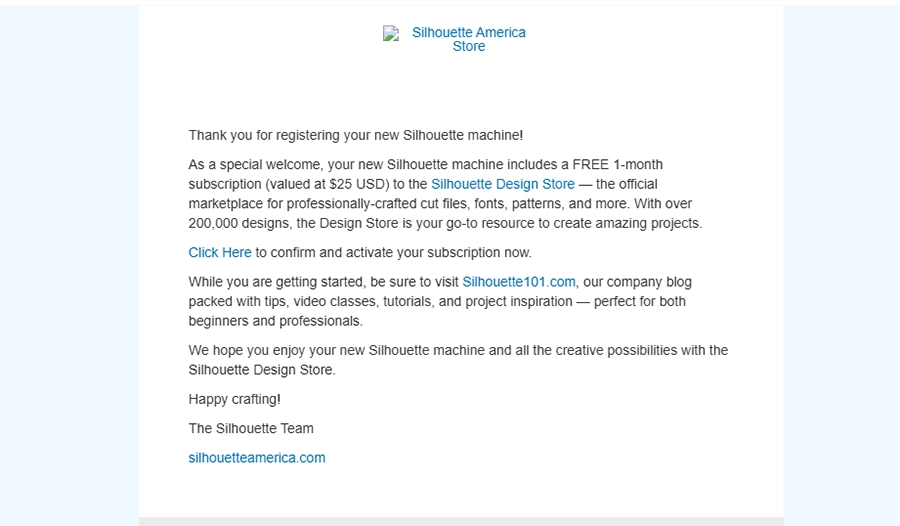Click "The Silhouette Team" signature text
Image resolution: width=900 pixels, height=526 pixels.
click(251, 428)
